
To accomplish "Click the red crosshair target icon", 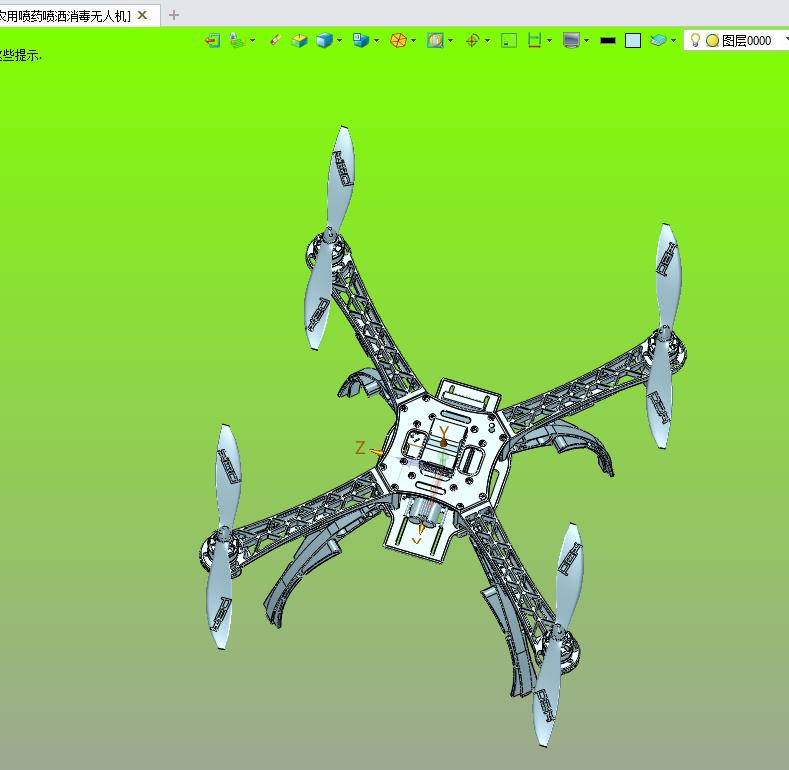I will point(472,40).
